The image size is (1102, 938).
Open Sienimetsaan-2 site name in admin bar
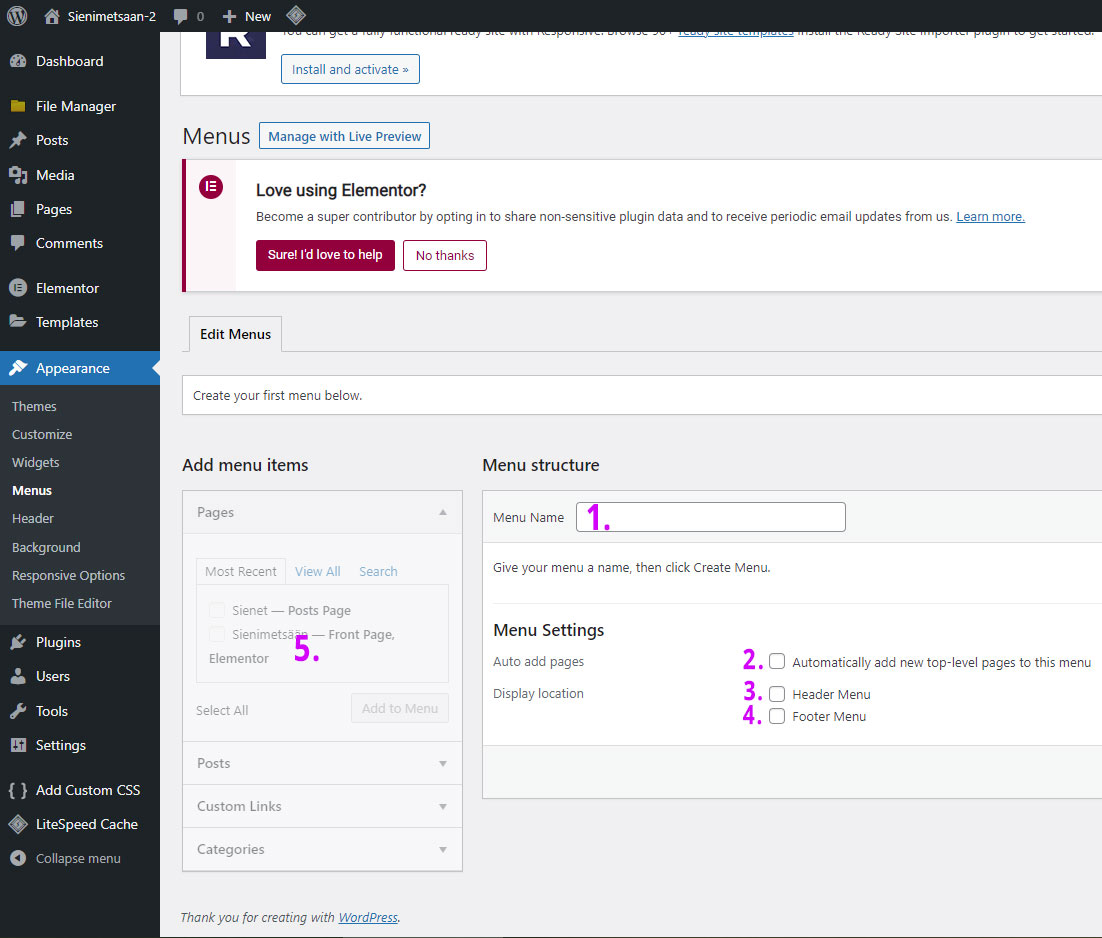(112, 16)
